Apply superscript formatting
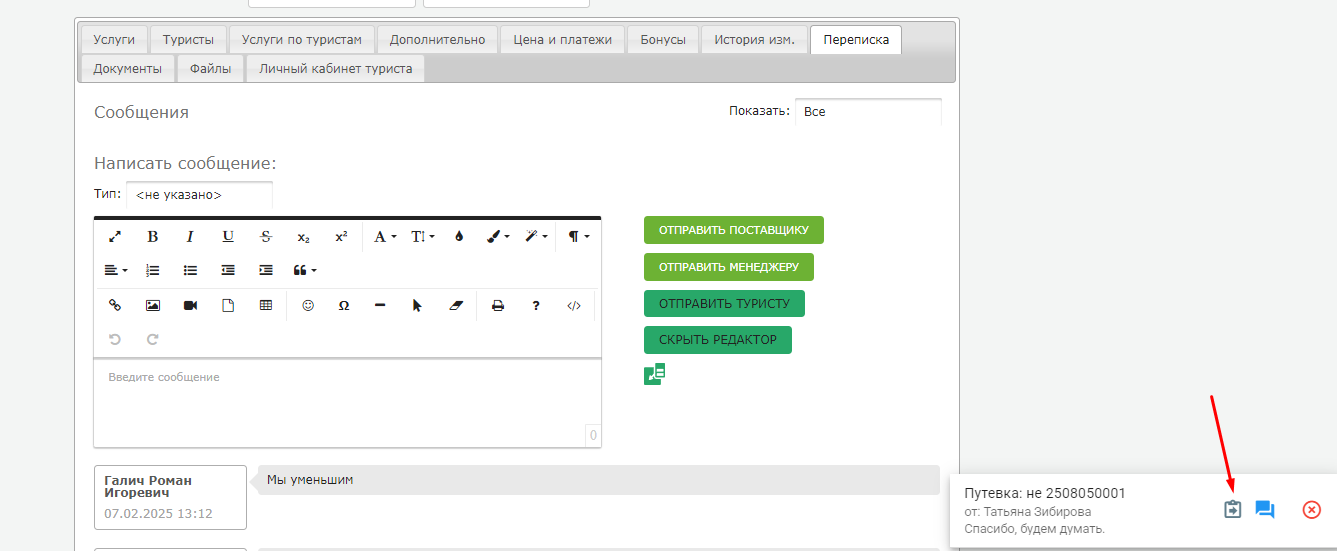1337x551 pixels. click(341, 237)
